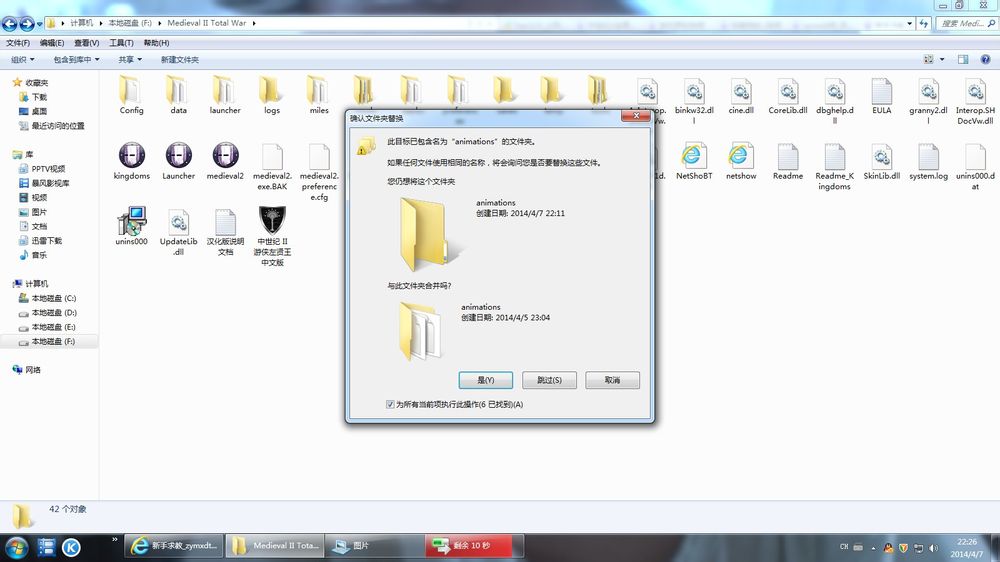Select the 汉化版说明文档 text file
This screenshot has width=1000, height=562.
225,232
